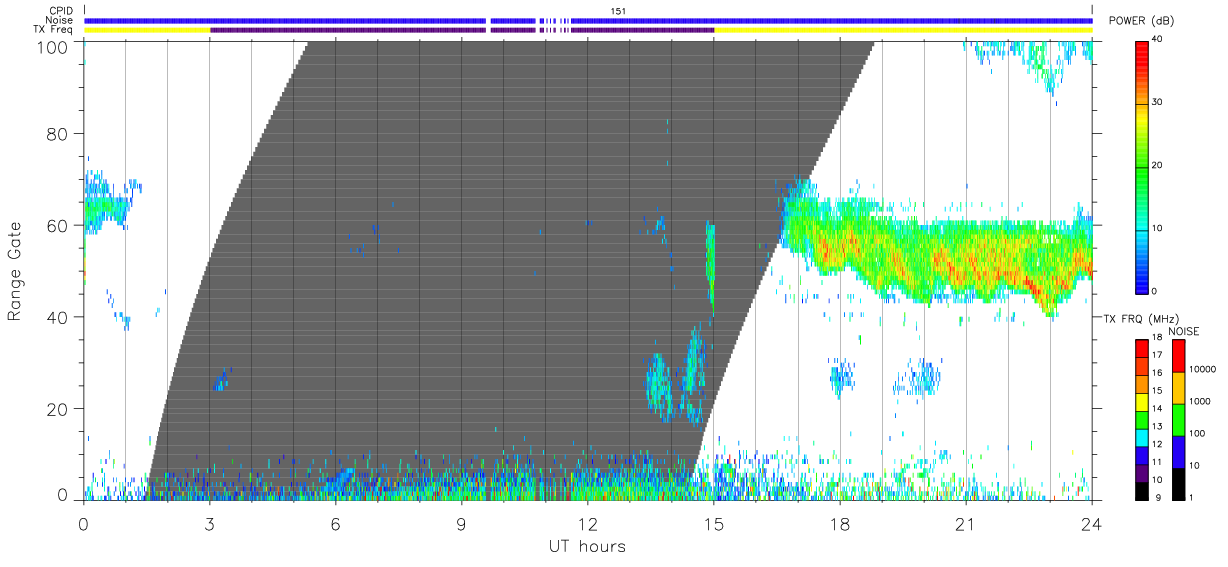Click the 30 label on the power scale
1228x567 pixels.
[x=1159, y=103]
